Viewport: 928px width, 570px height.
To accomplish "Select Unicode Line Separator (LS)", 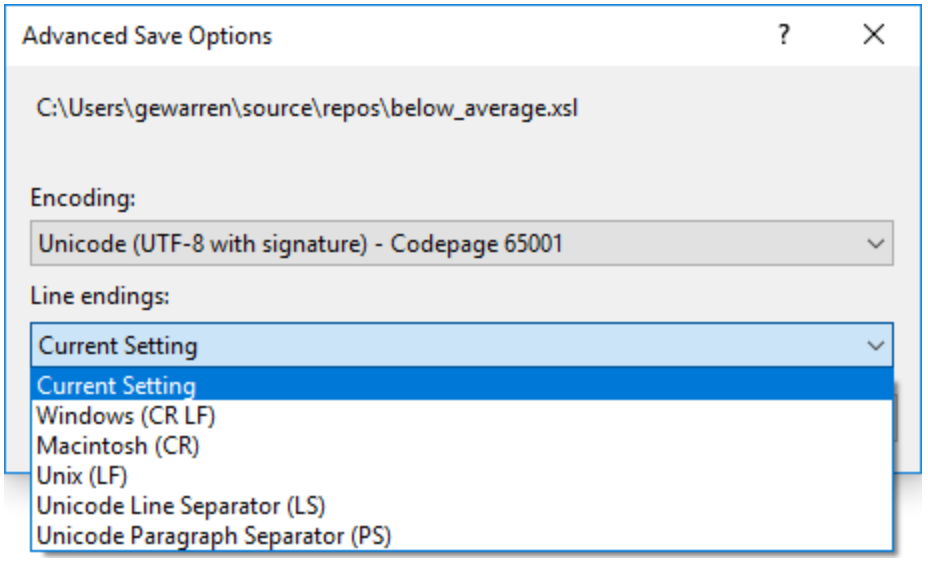I will [x=181, y=505].
